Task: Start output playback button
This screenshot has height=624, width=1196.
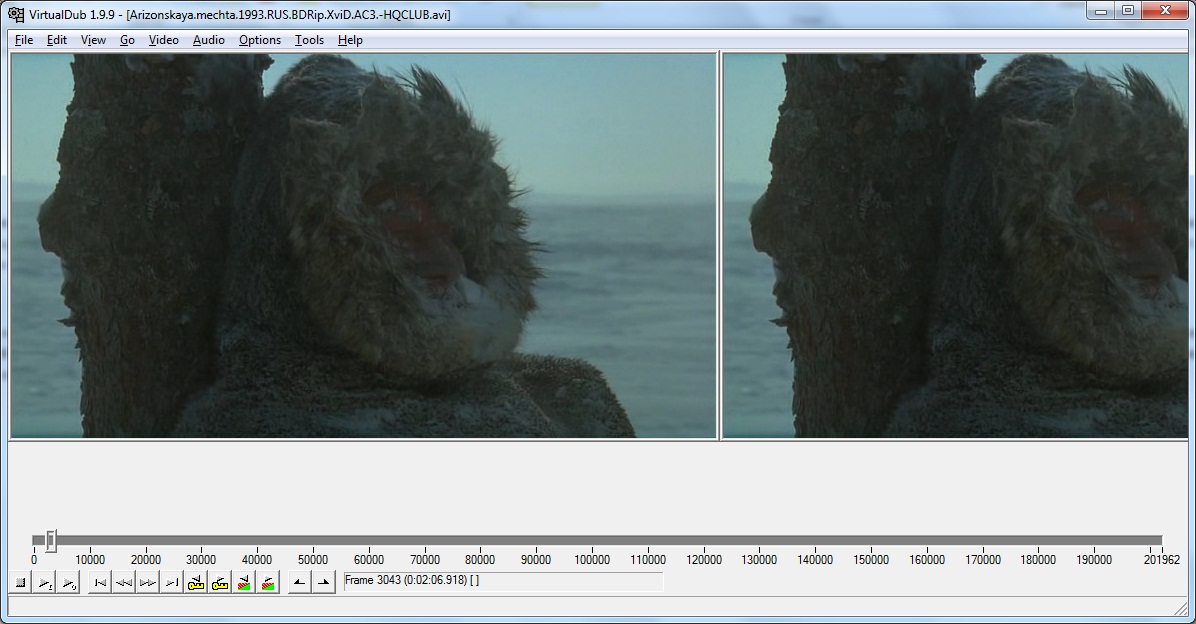Action: coord(69,583)
